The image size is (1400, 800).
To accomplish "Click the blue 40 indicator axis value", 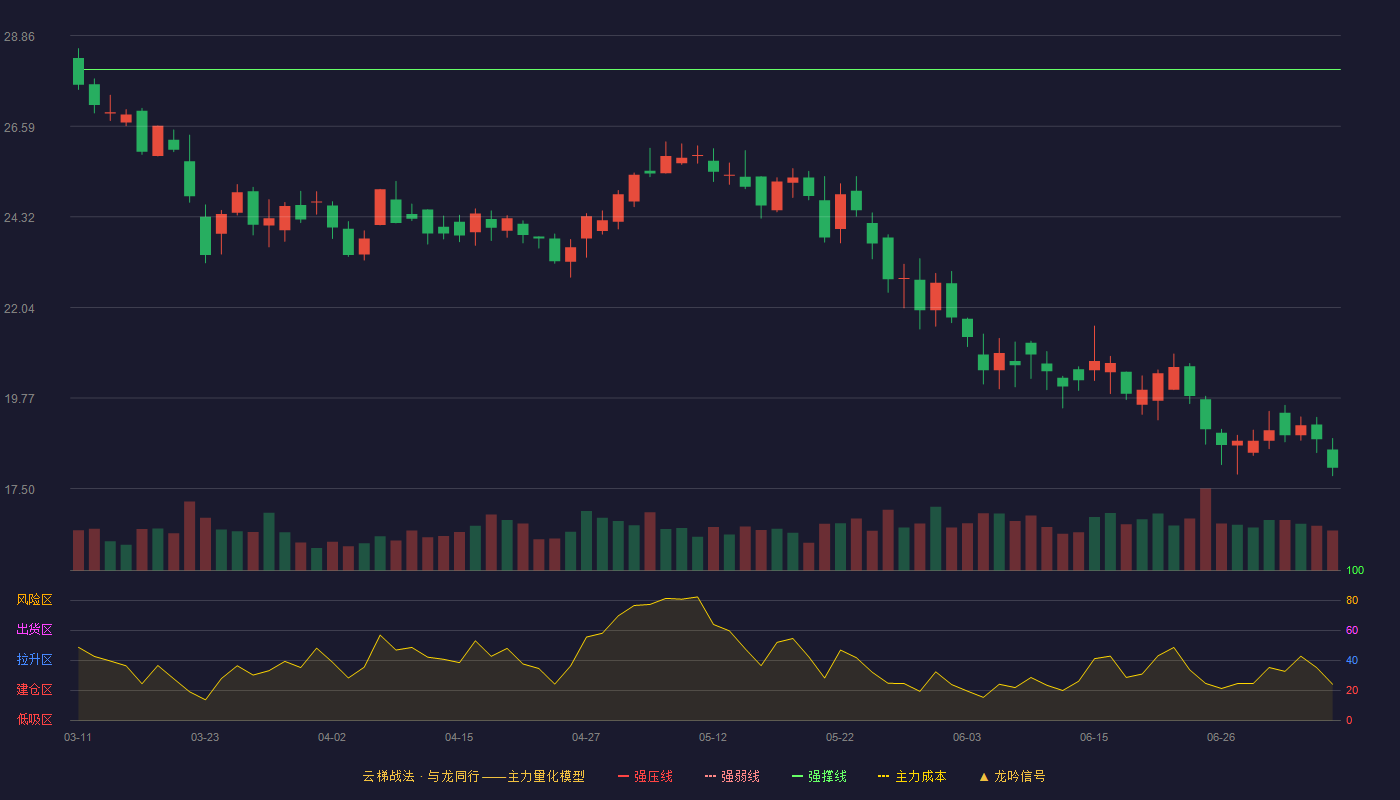I will [x=1352, y=660].
